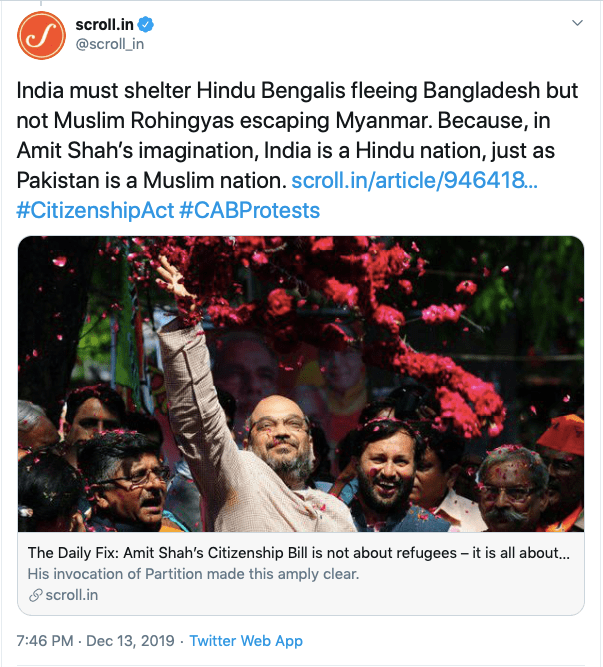This screenshot has width=603, height=667.
Task: Click the chain link icon in the card footer
Action: point(36,595)
